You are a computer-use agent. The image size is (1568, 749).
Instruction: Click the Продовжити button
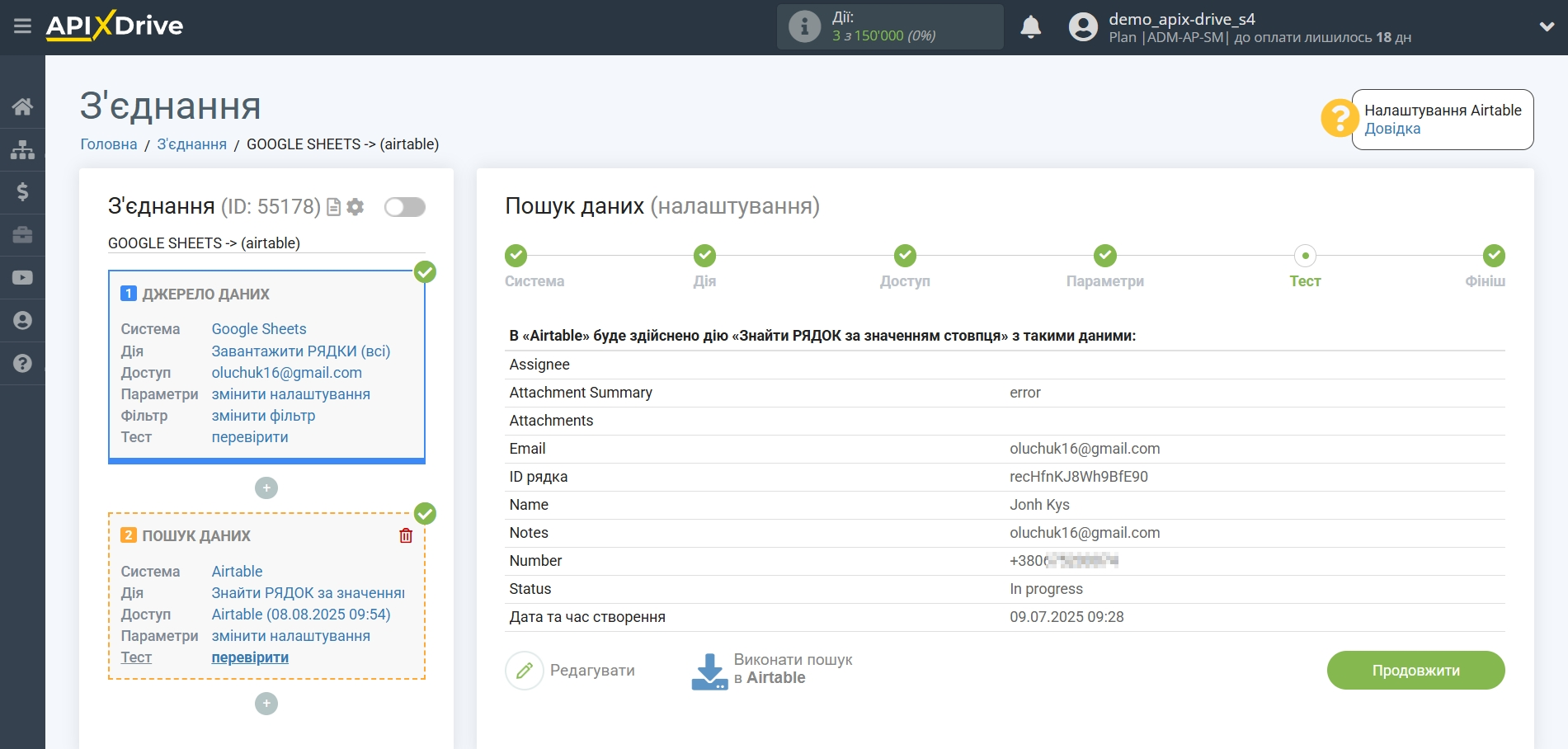1415,671
